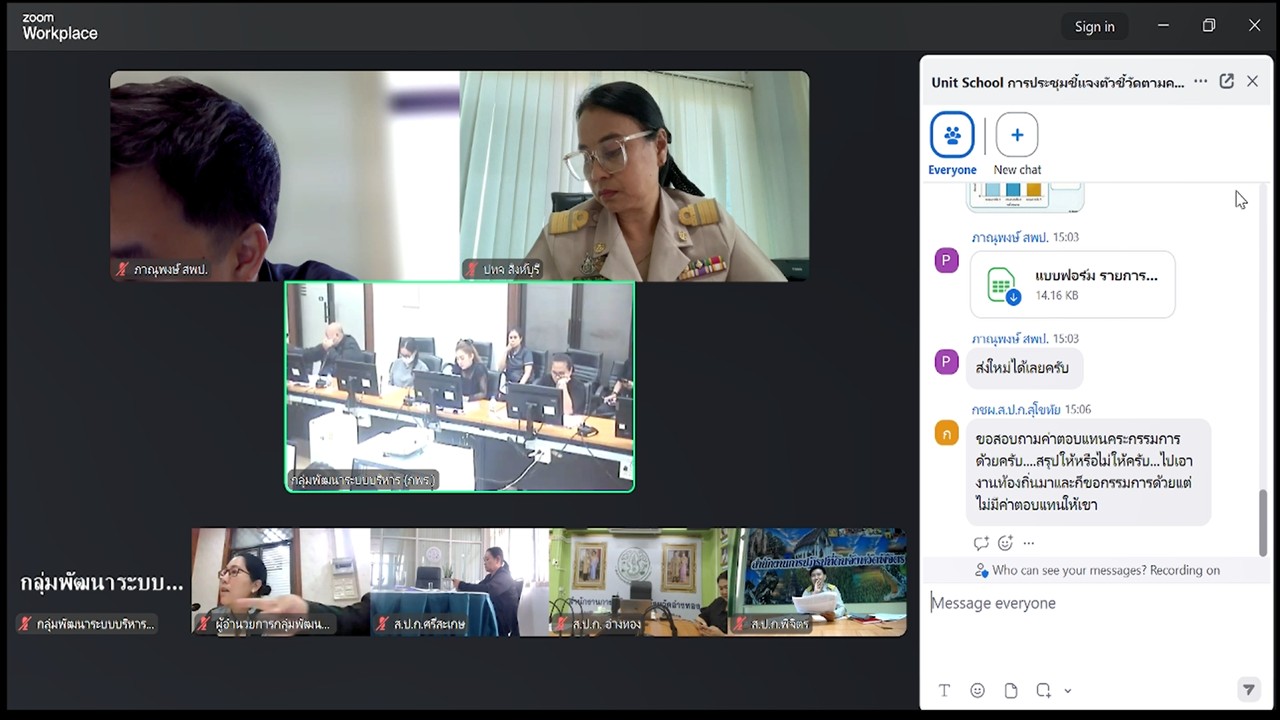
Task: Add an emoji reaction to กชผ.ล.ป.ก.สุโขทัย's message
Action: coord(1005,542)
